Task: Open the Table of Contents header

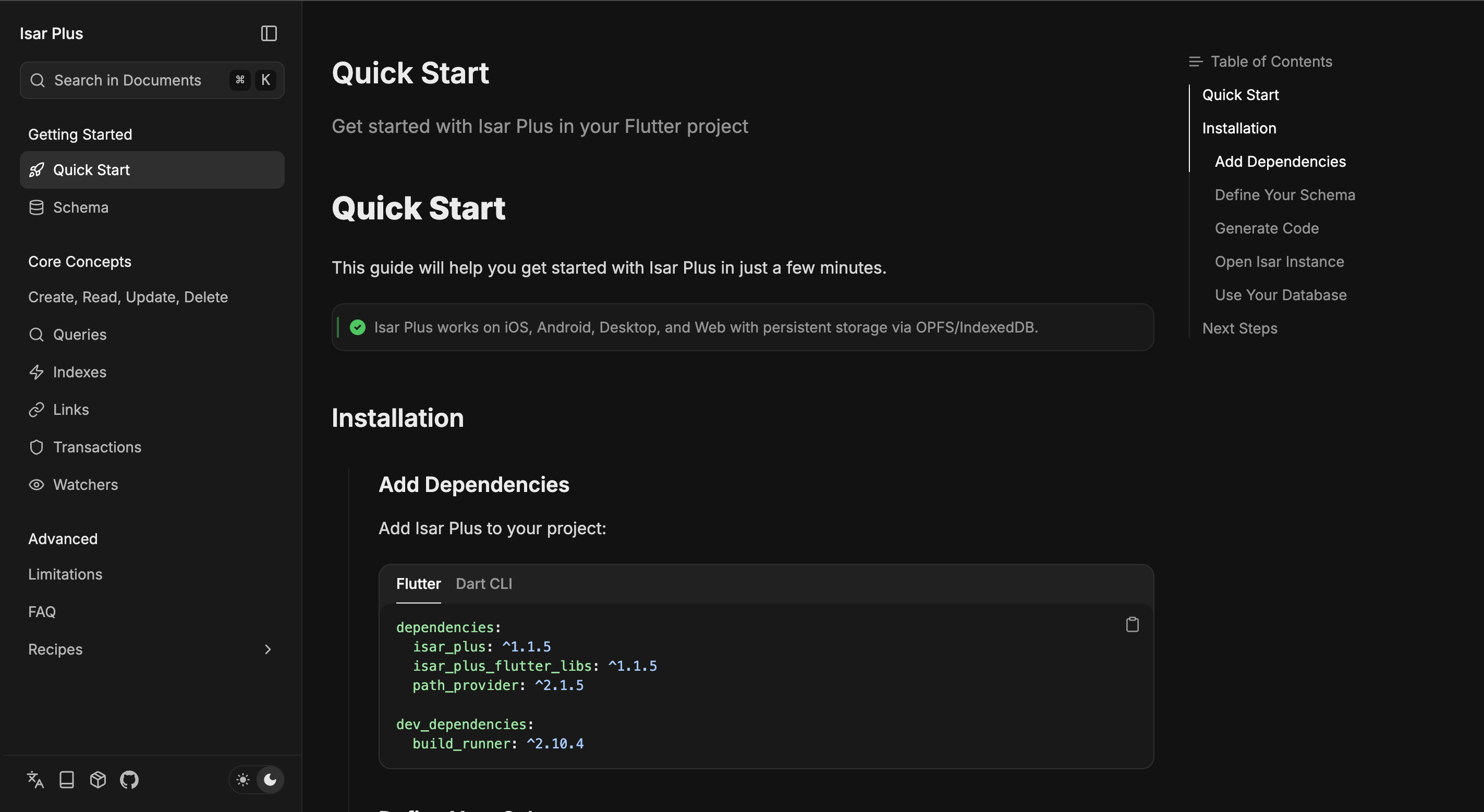Action: [1270, 61]
